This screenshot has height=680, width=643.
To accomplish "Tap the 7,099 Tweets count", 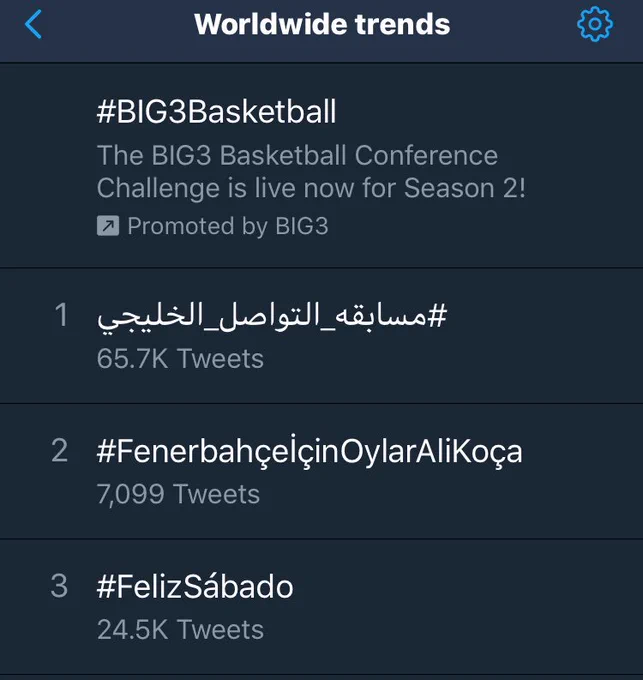I will click(178, 494).
